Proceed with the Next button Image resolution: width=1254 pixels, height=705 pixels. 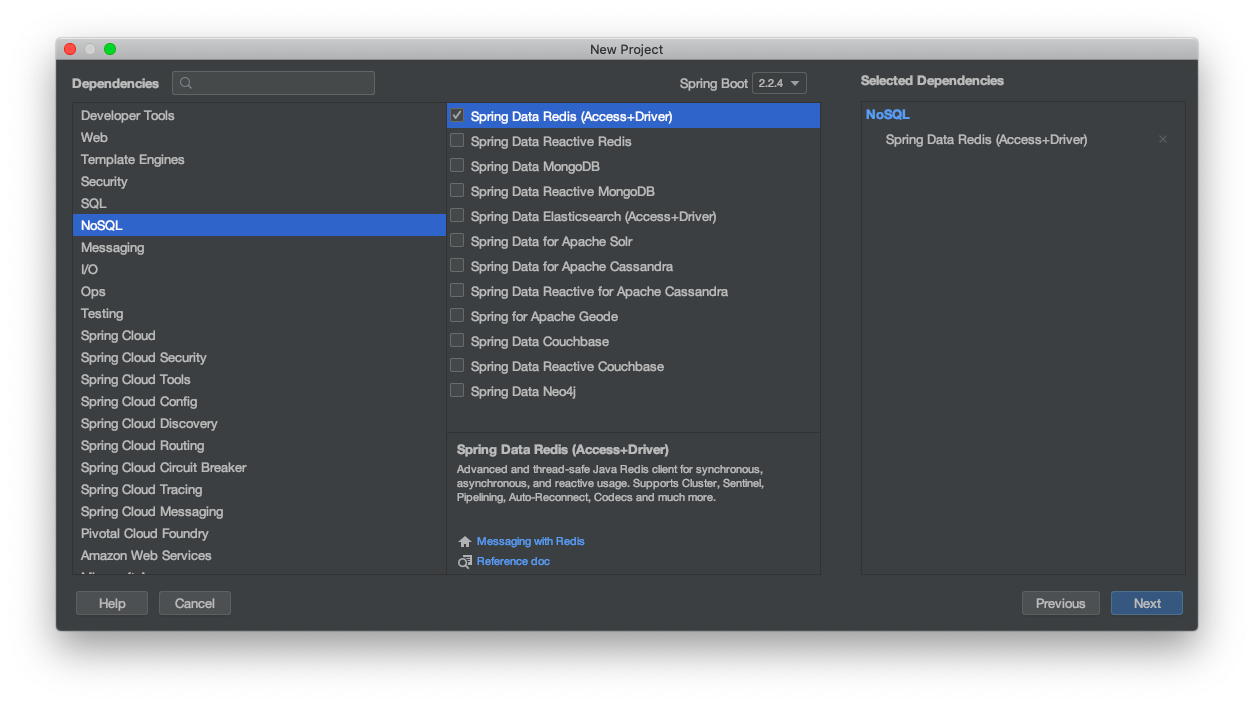1147,603
